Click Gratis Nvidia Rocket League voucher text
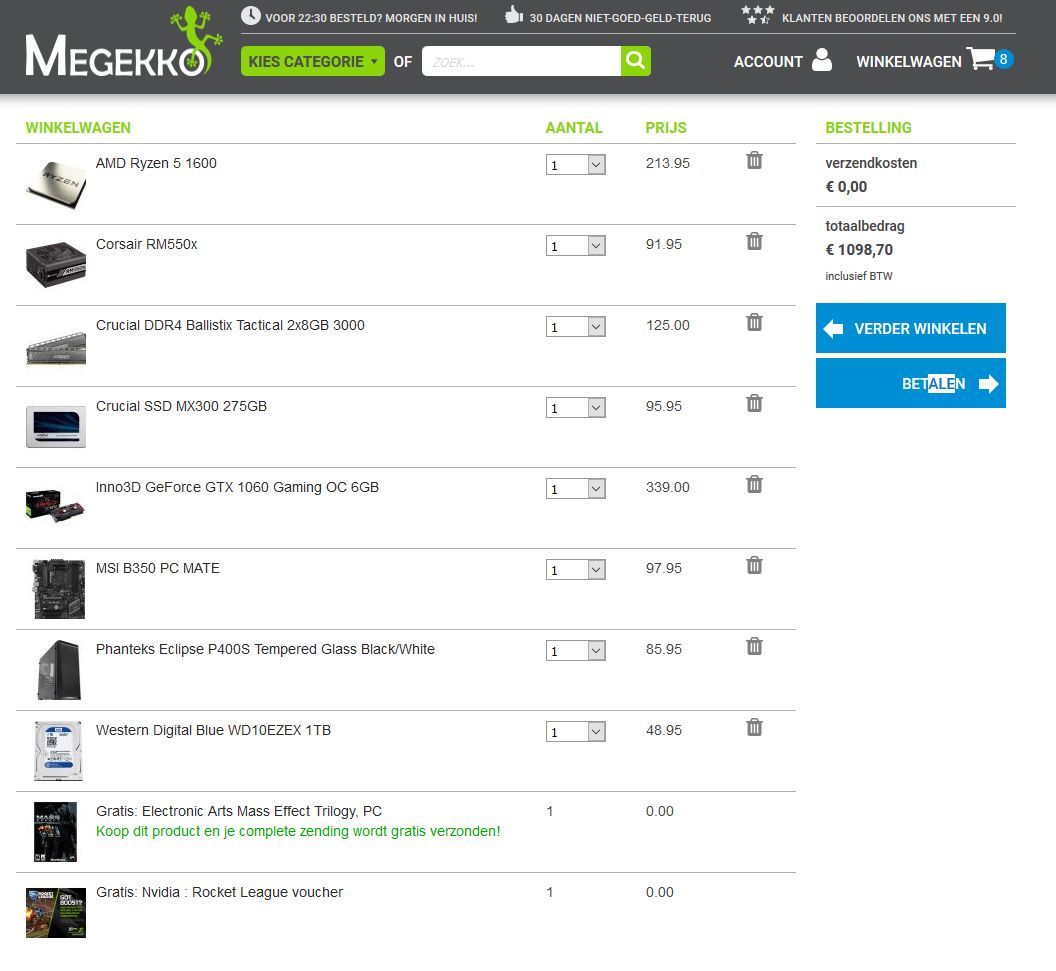Viewport: 1056px width, 971px height. (x=219, y=892)
